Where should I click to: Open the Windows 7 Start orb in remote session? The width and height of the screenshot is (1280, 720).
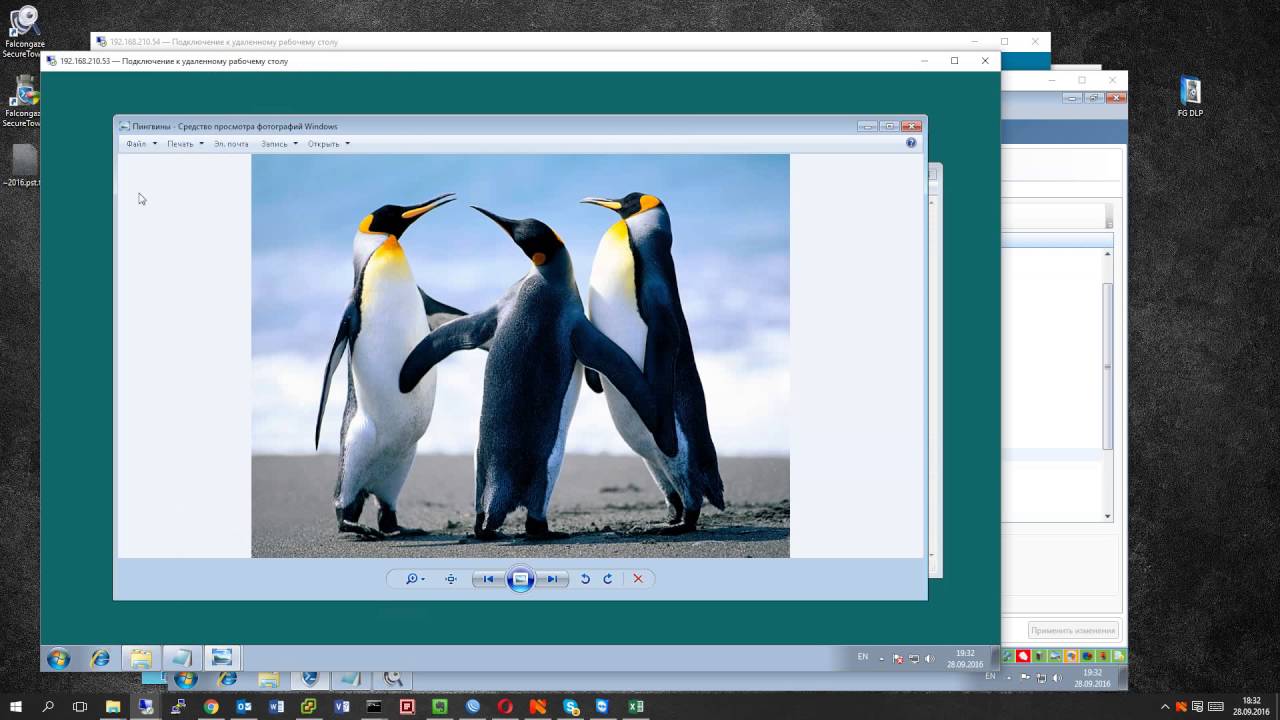coord(58,658)
